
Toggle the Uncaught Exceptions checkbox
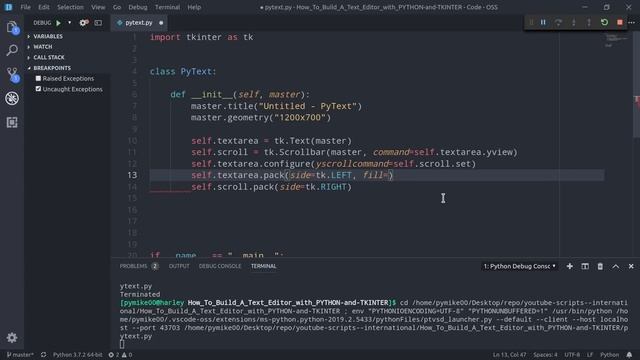pos(38,89)
